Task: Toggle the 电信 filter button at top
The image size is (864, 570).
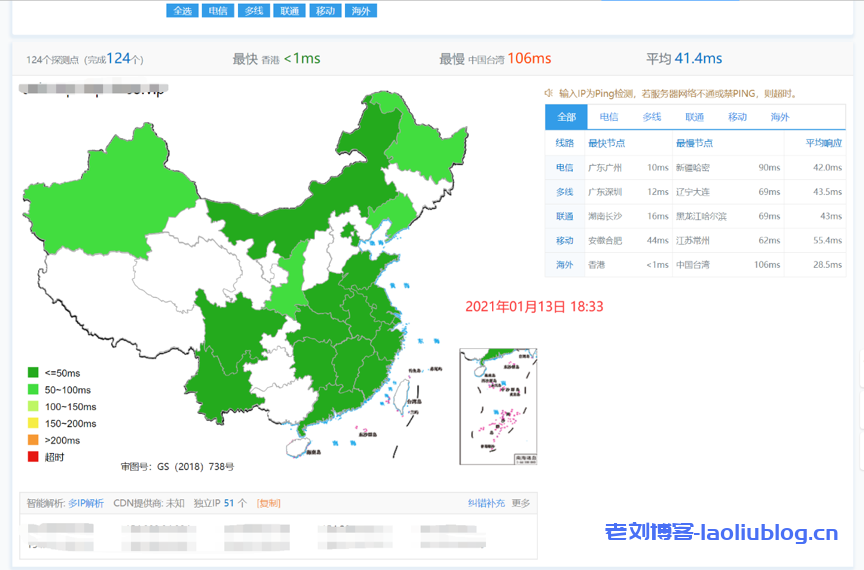Action: pos(217,11)
